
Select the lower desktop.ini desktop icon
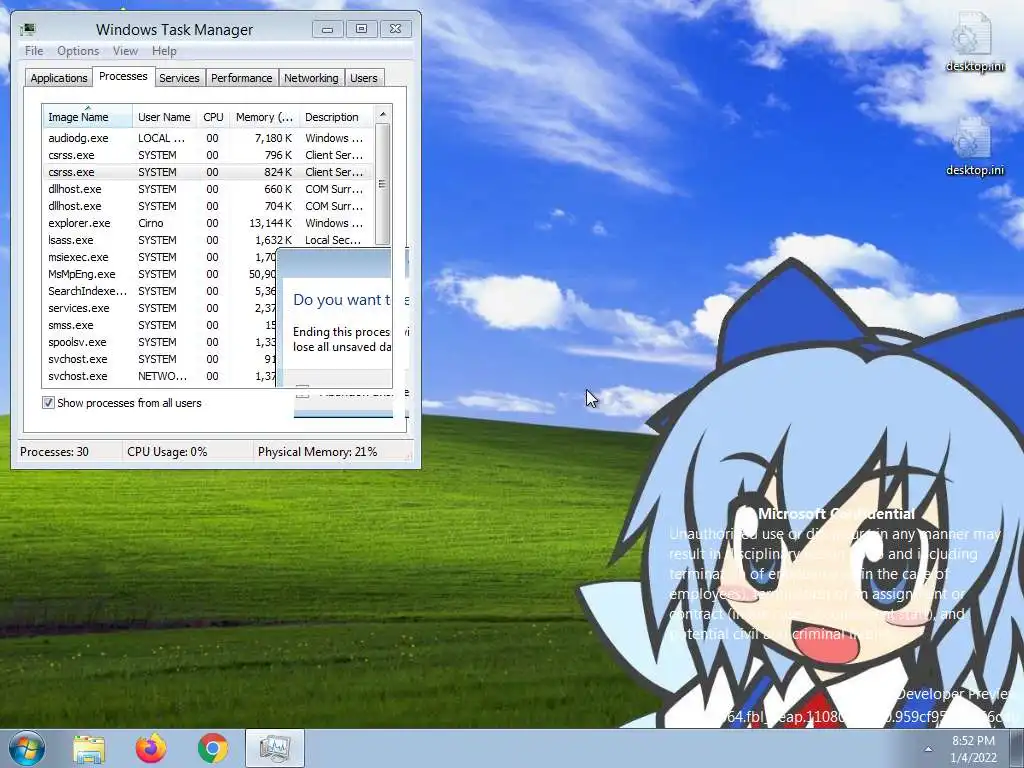coord(974,146)
